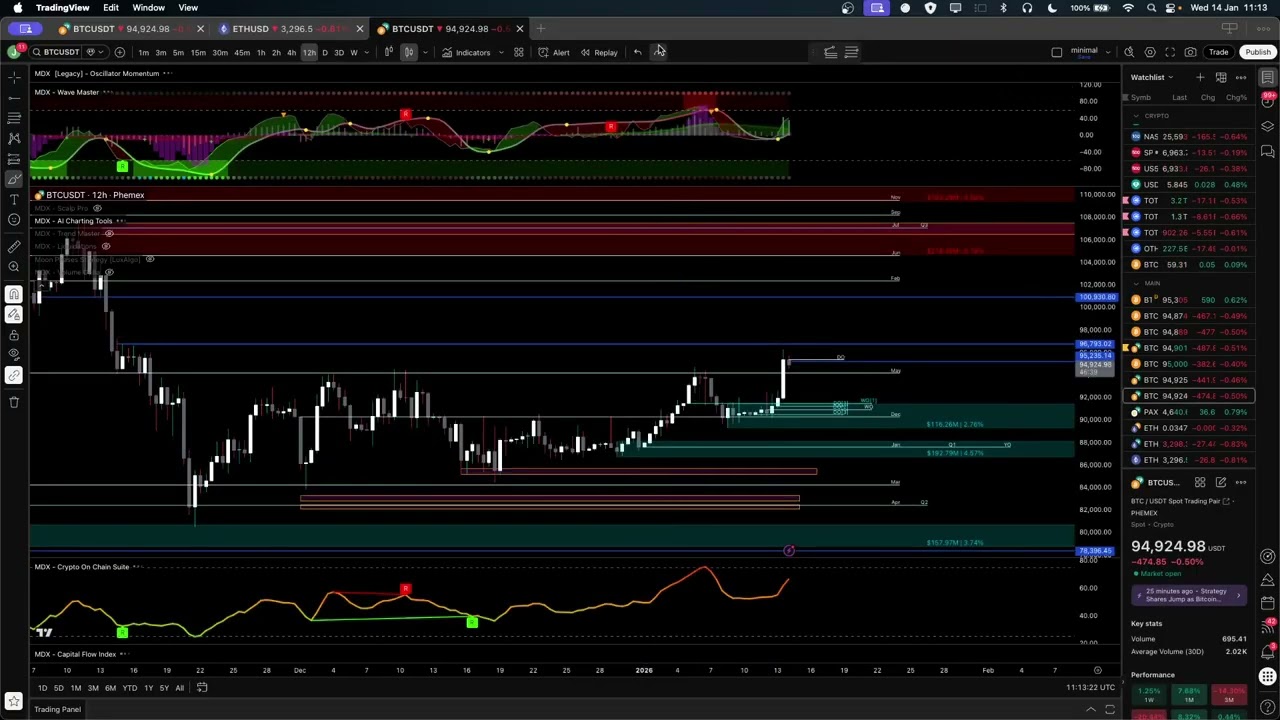The image size is (1280, 720).
Task: Create an Alert
Action: (x=554, y=52)
